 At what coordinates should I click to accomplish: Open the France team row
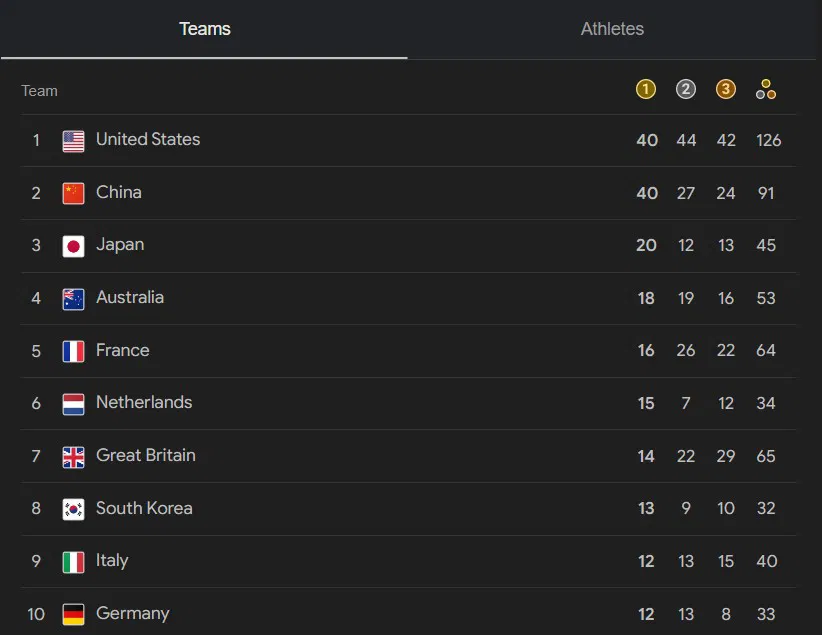408,351
